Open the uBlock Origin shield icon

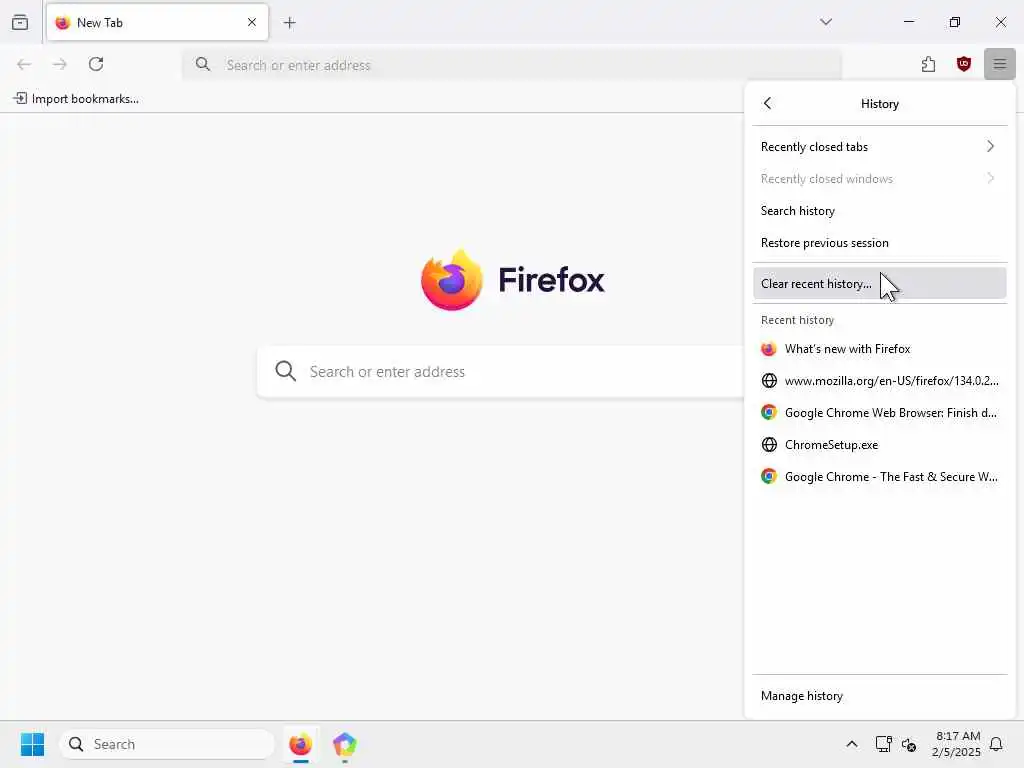coord(963,64)
